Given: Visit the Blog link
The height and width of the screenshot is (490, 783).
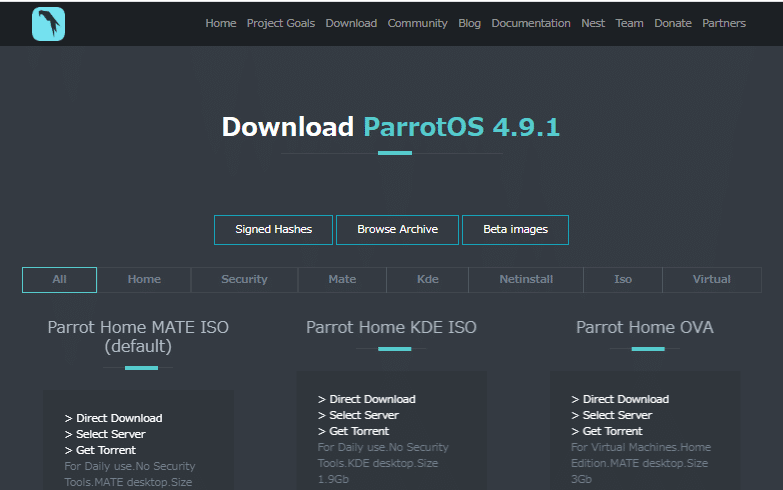Looking at the screenshot, I should (x=469, y=23).
